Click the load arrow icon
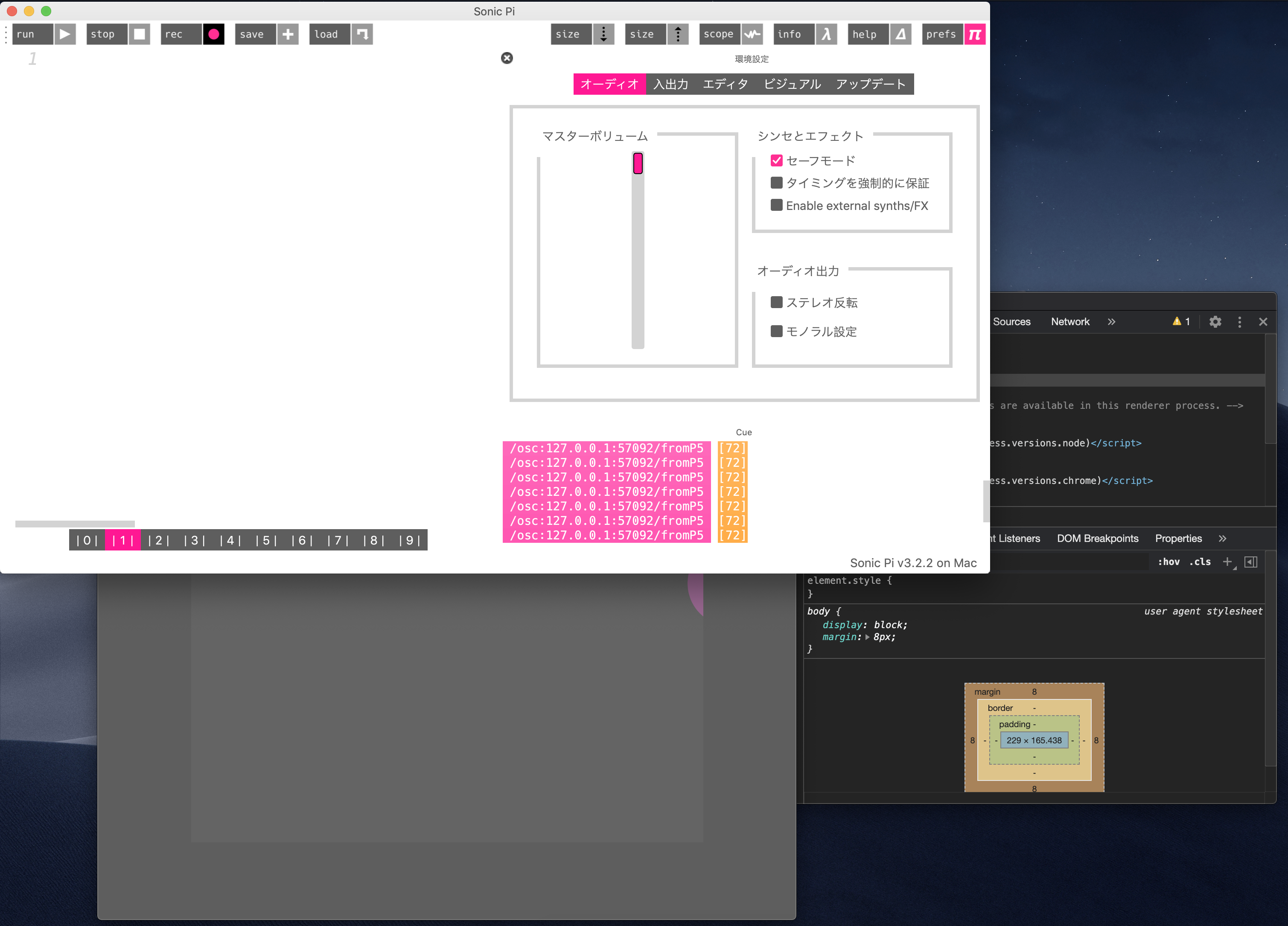Viewport: 1288px width, 926px height. tap(362, 34)
